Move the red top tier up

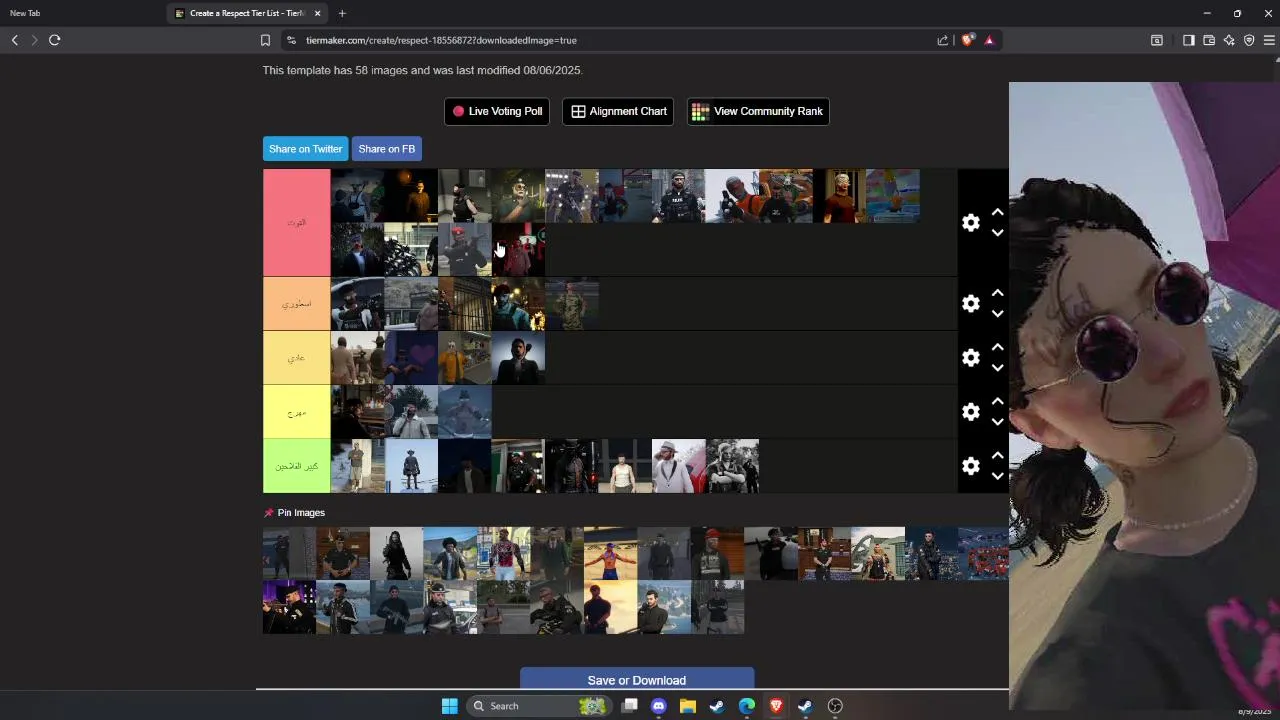[x=997, y=212]
